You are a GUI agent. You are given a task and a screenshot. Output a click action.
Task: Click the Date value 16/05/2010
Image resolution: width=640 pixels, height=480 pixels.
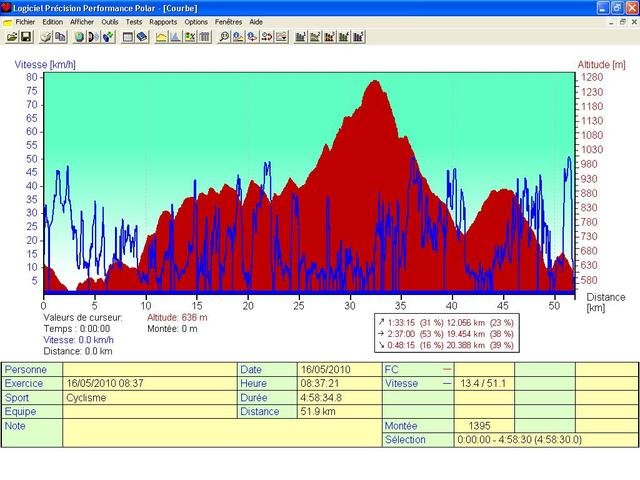325,370
